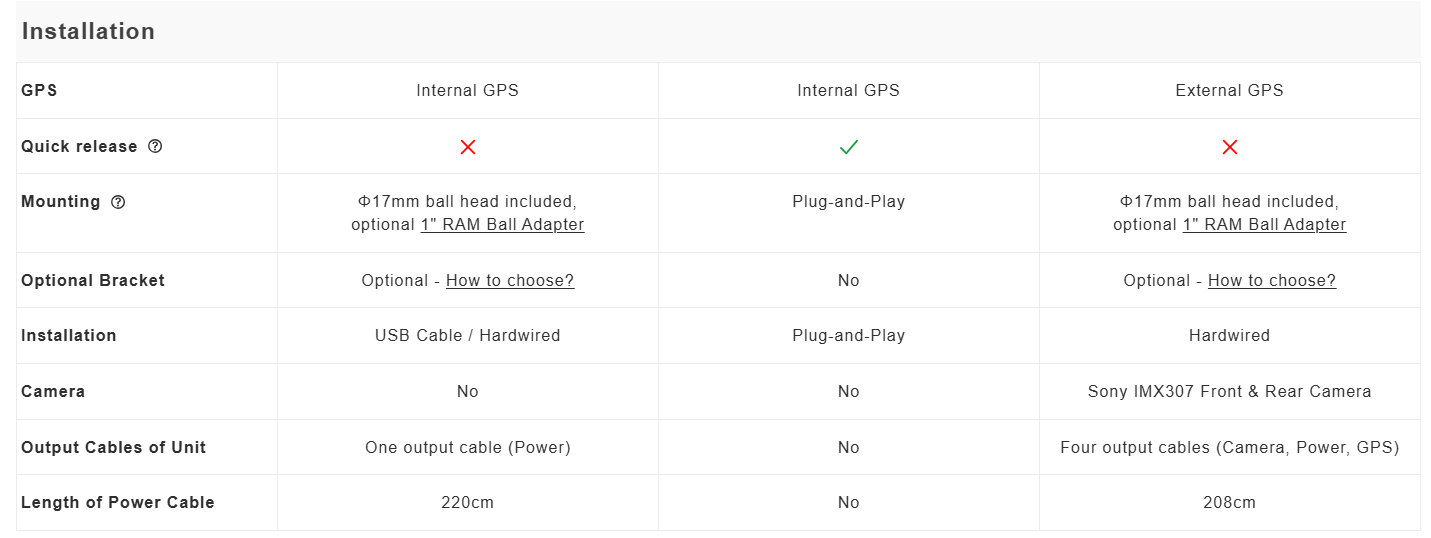Click the 'USB Cable / Hardwired' cell

tap(467, 336)
